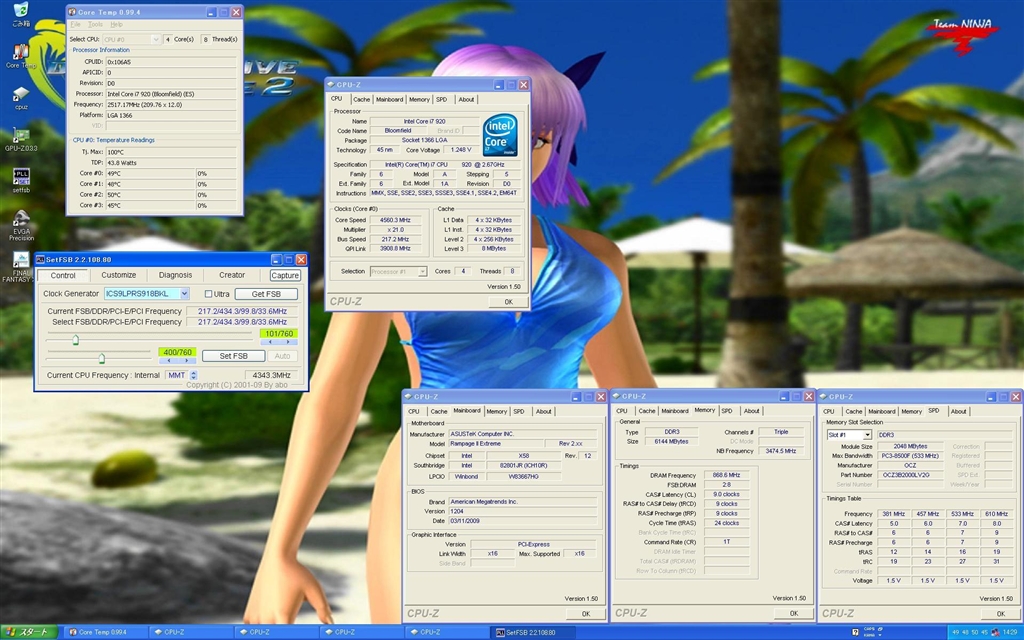Click the Capture button in SetFSB
This screenshot has height=640, width=1024.
click(285, 275)
